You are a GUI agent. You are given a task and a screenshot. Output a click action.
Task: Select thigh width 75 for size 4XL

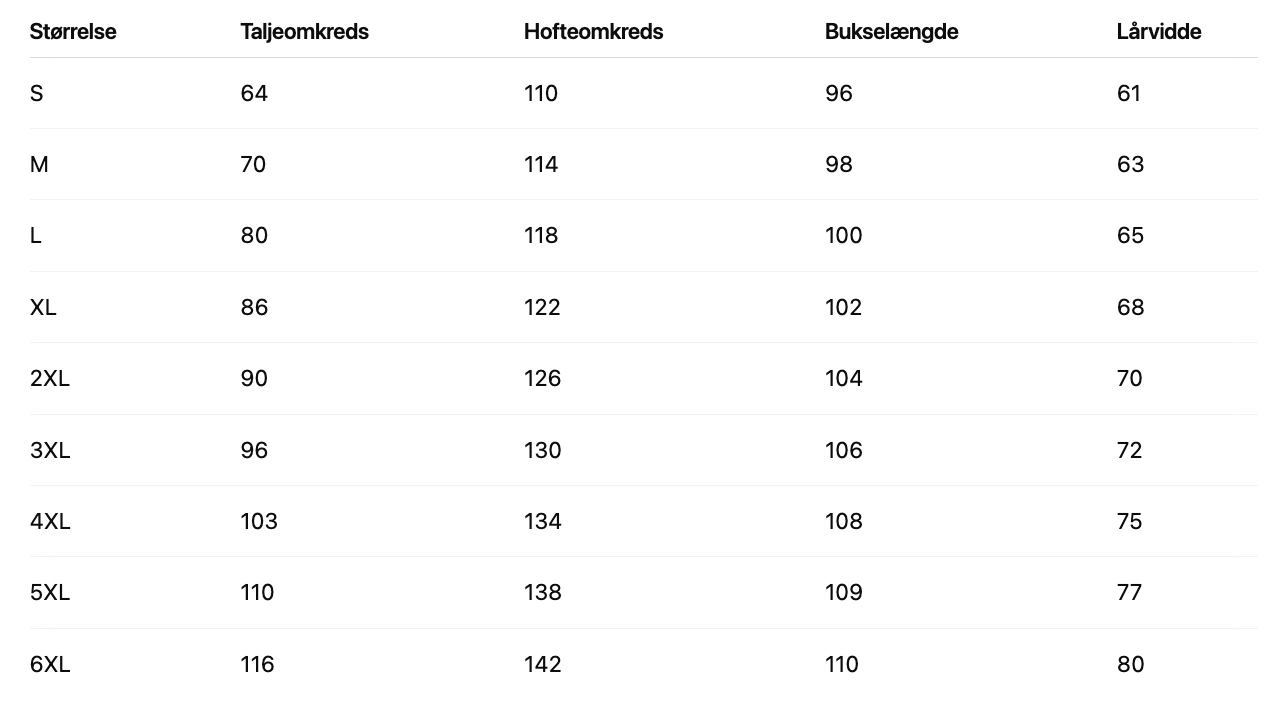(x=1130, y=522)
